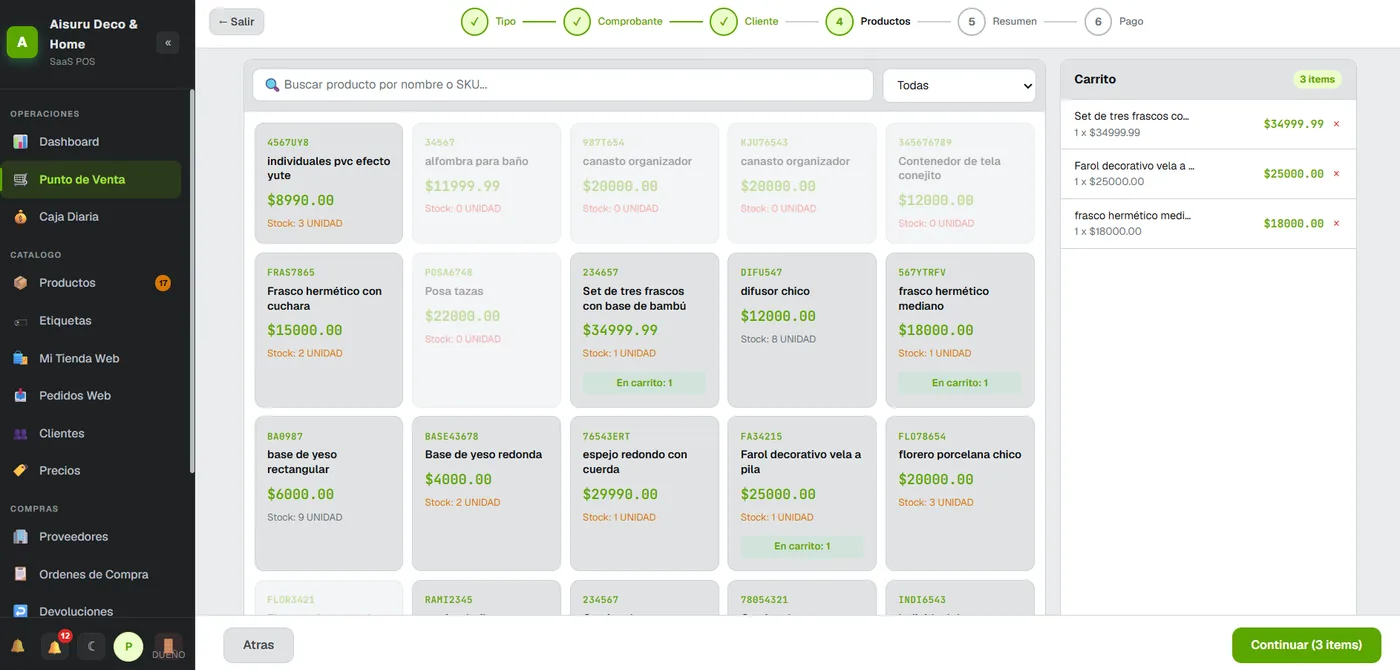Screen dimensions: 1400x670
Task: Go back to the Cliente step
Action: point(745,21)
